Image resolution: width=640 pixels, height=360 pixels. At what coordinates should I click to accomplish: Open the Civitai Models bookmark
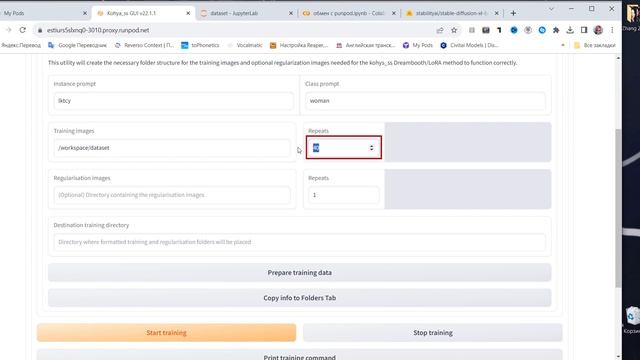click(469, 45)
